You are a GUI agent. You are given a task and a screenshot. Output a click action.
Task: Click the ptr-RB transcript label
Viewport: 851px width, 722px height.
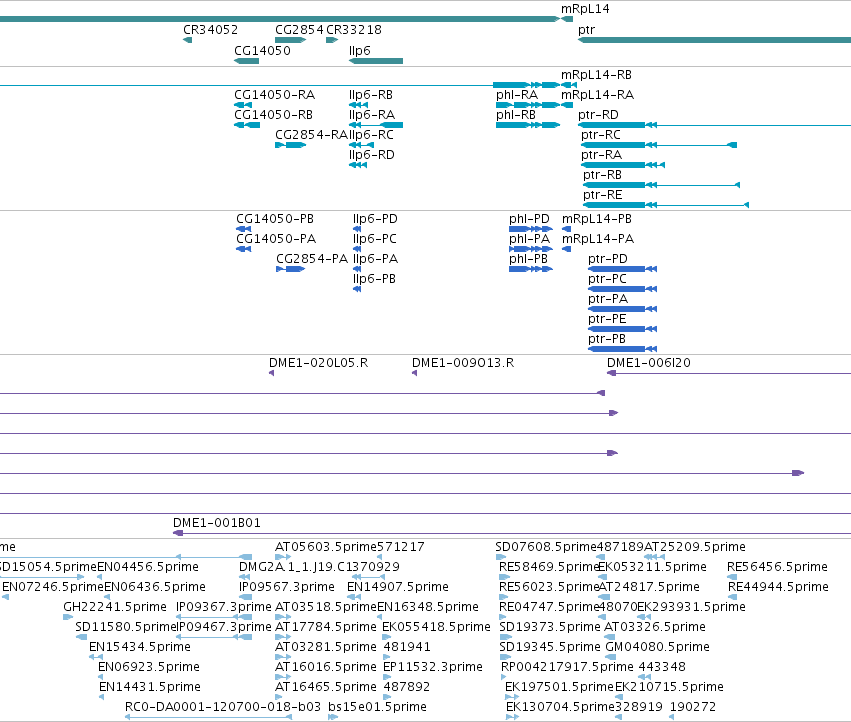coord(602,175)
